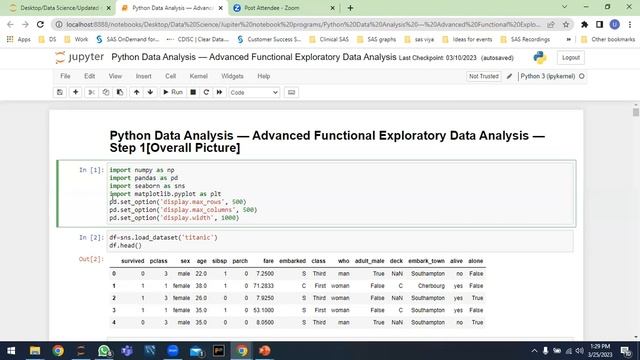Click the notebook title to rename

tap(253, 57)
